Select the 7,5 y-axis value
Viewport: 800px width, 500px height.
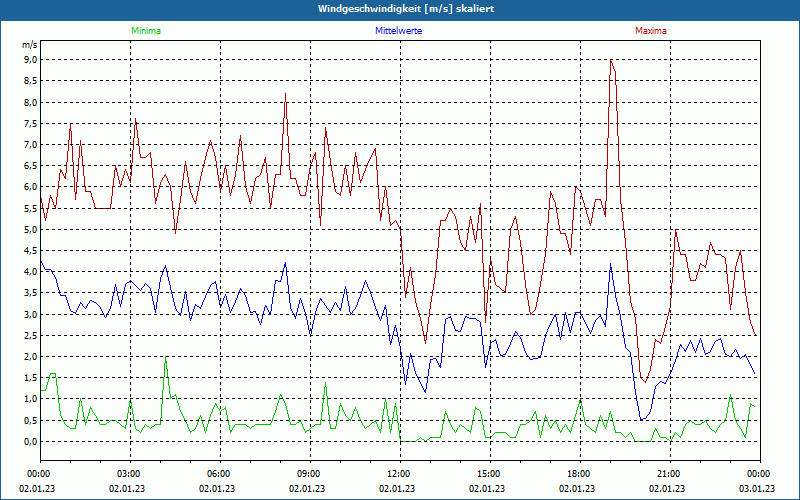click(31, 123)
